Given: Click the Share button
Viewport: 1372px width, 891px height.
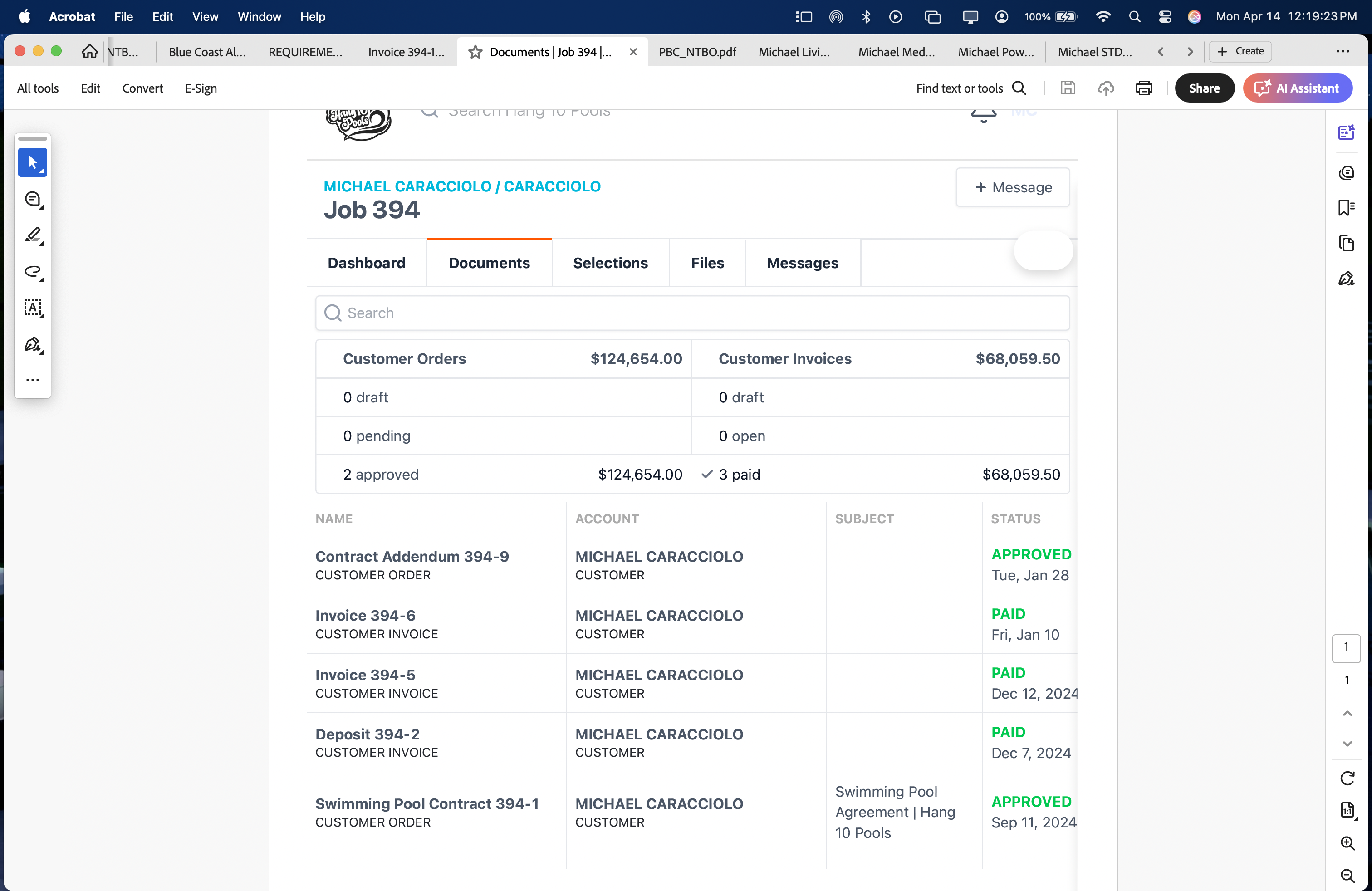Looking at the screenshot, I should click(x=1204, y=88).
